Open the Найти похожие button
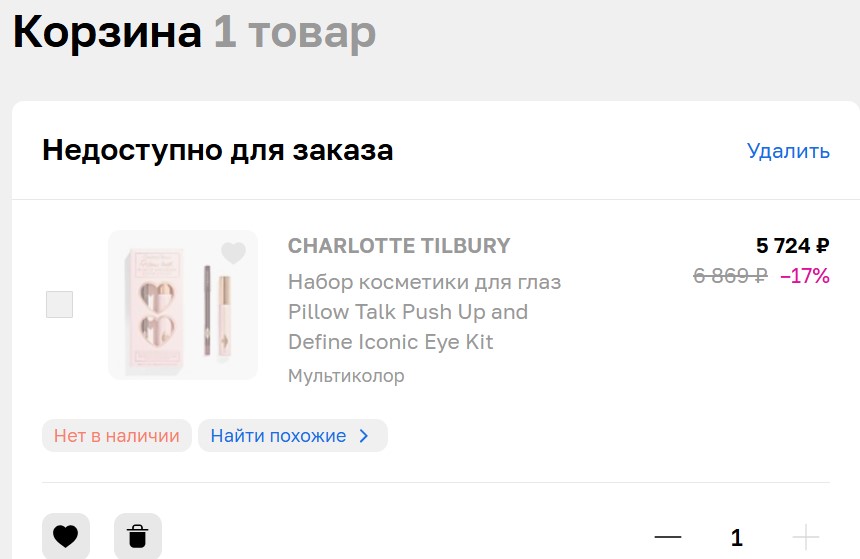 coord(293,436)
